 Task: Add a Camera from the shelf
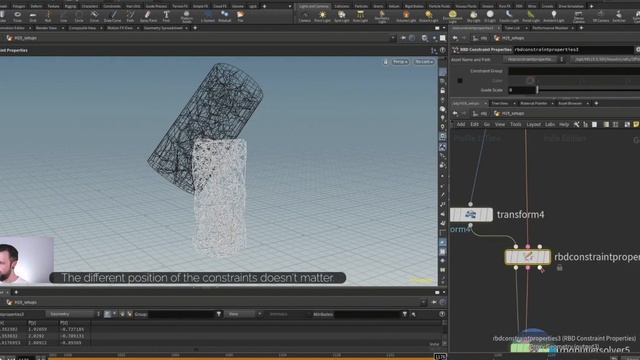click(x=304, y=16)
